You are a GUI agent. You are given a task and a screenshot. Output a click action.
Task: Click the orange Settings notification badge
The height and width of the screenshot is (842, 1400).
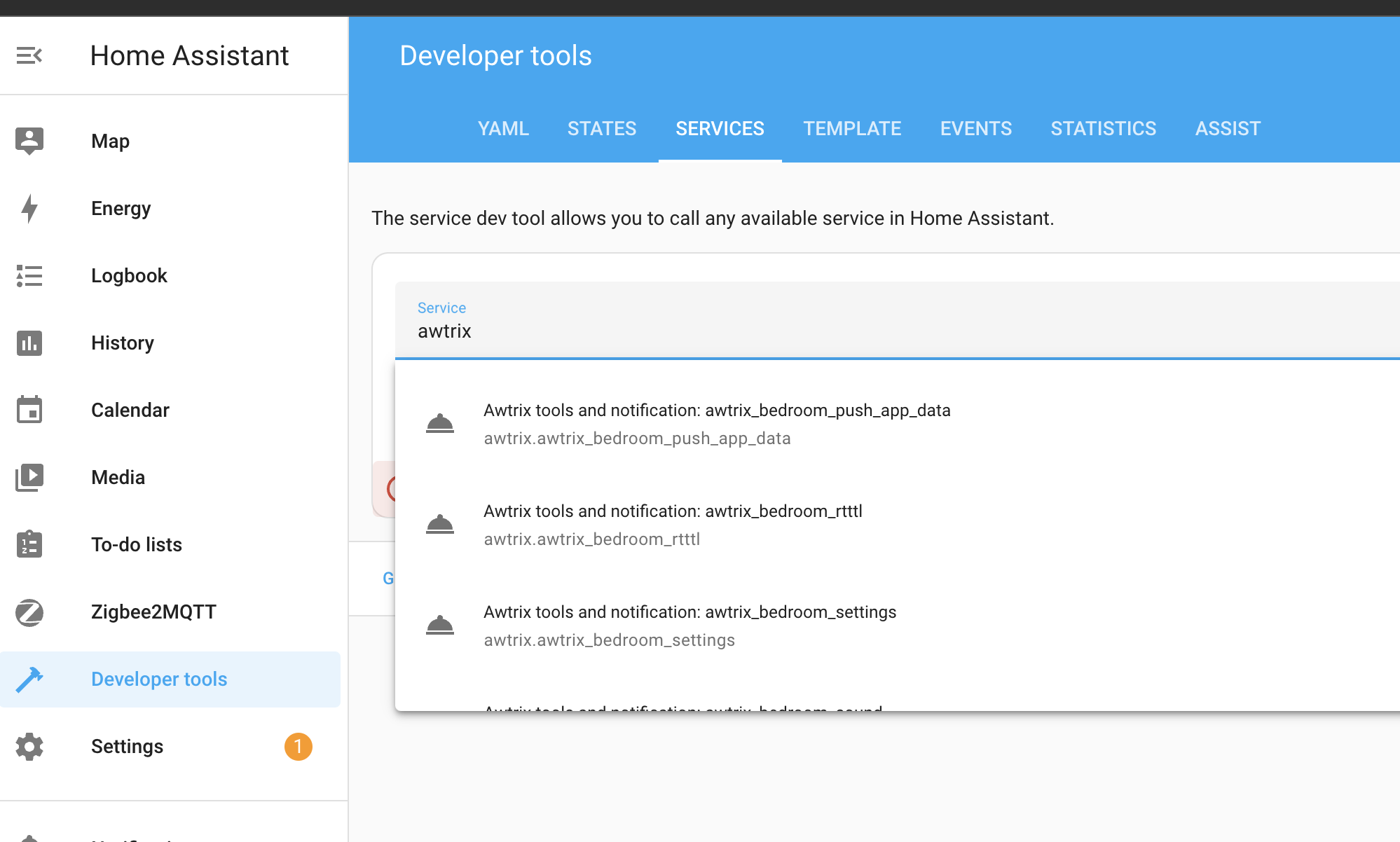pos(298,746)
